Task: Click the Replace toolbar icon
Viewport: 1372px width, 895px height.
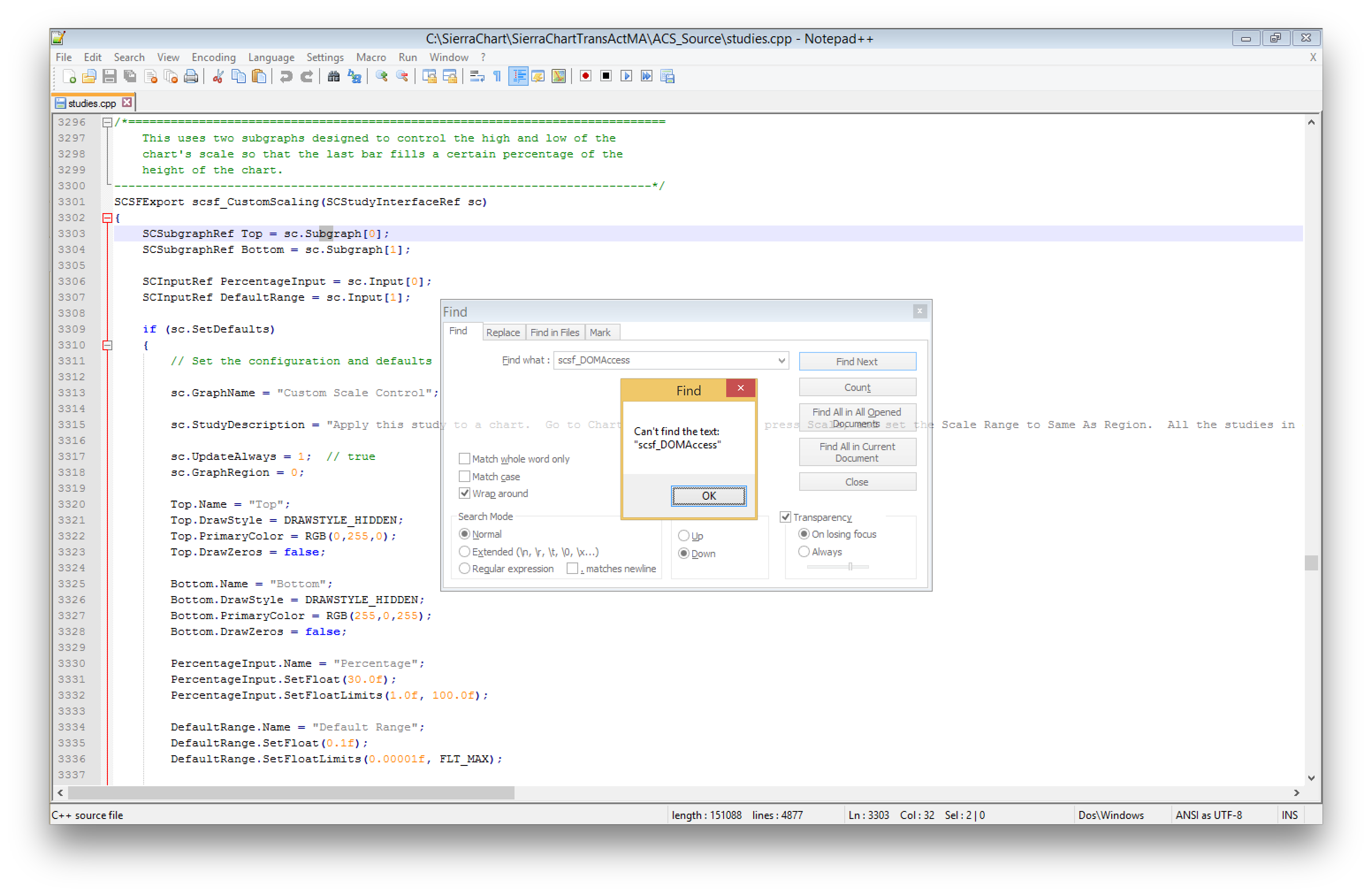Action: (x=354, y=76)
